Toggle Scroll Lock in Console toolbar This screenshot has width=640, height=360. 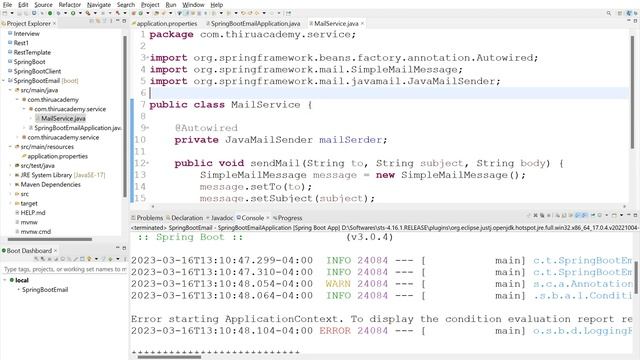pos(564,215)
